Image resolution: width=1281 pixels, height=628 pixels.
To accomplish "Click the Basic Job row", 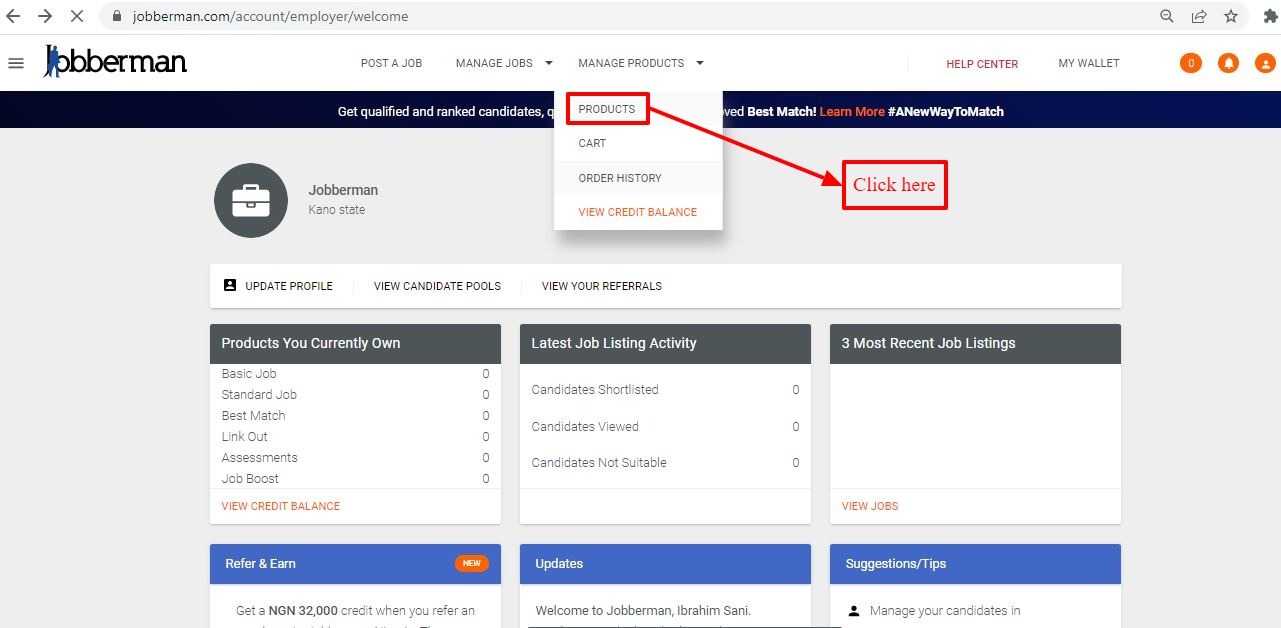I will pos(355,374).
